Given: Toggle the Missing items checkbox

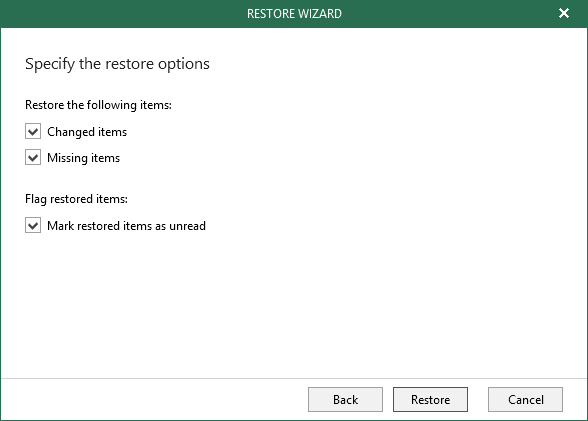Looking at the screenshot, I should (x=33, y=157).
